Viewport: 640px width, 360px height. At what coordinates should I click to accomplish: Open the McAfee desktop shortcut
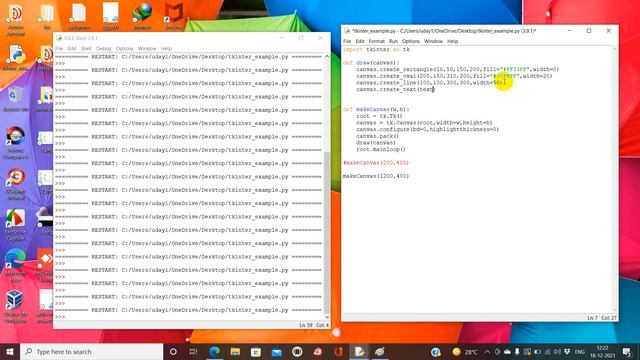tap(174, 16)
